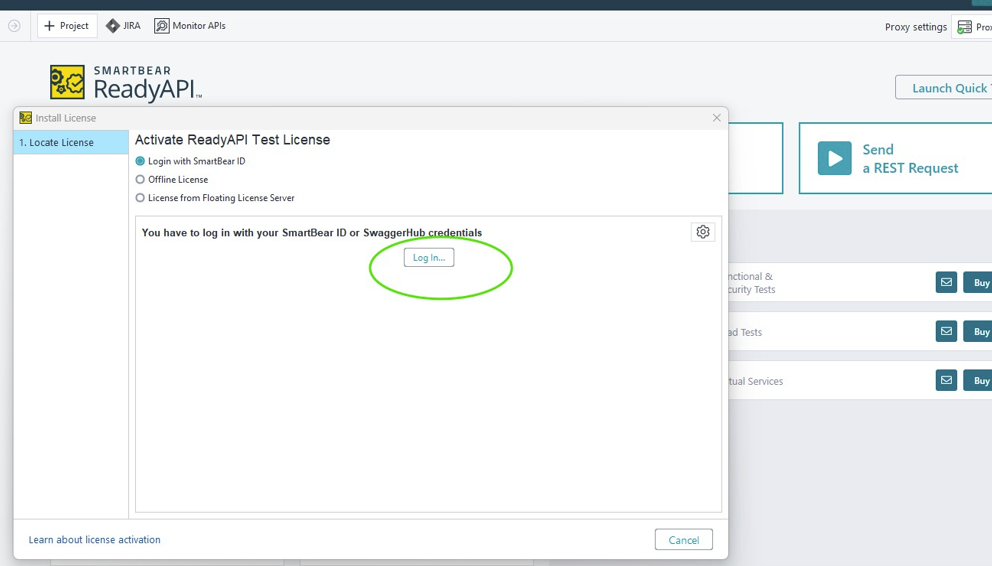The image size is (992, 566).
Task: Create a new Project from toolbar
Action: (67, 26)
